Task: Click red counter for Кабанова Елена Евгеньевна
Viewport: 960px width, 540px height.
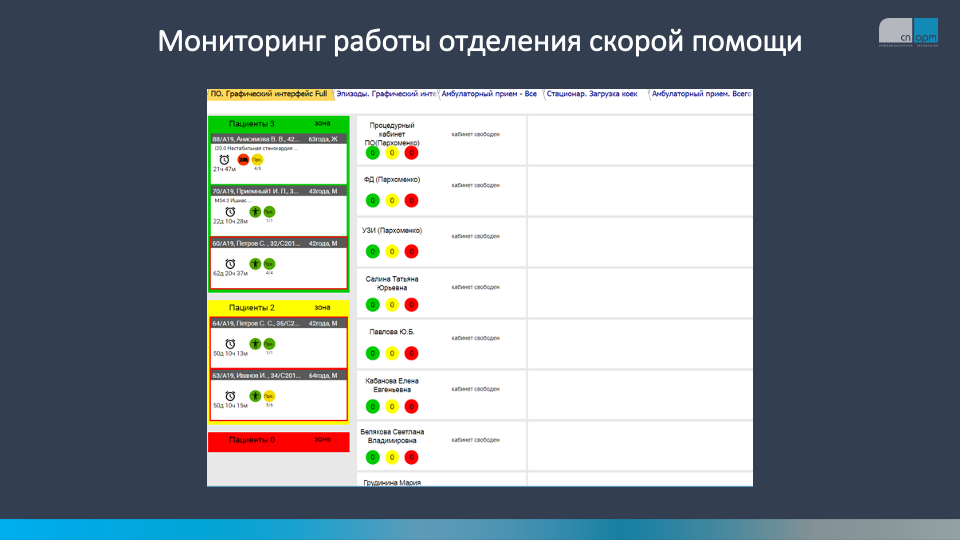Action: point(411,407)
